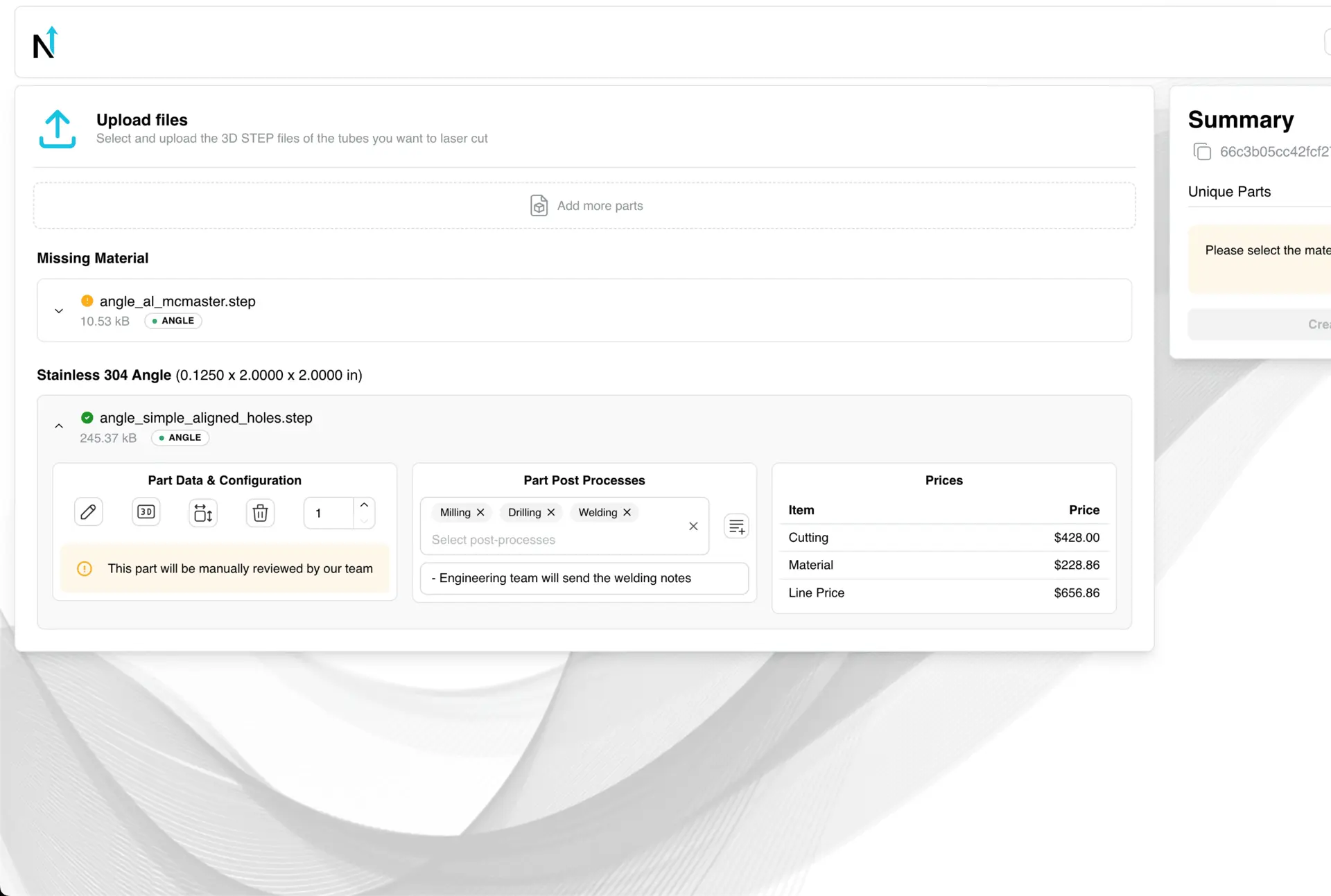This screenshot has width=1331, height=896.
Task: Expand the angle_al_mcmaster.step row
Action: 59,311
